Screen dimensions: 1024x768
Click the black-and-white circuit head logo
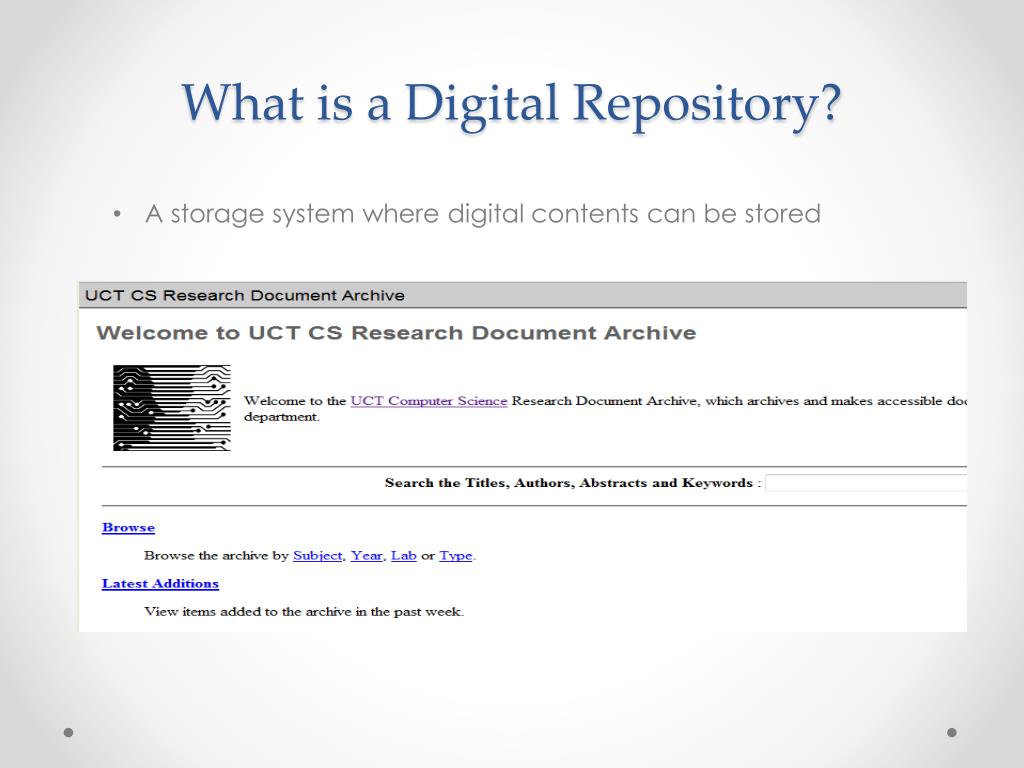172,408
